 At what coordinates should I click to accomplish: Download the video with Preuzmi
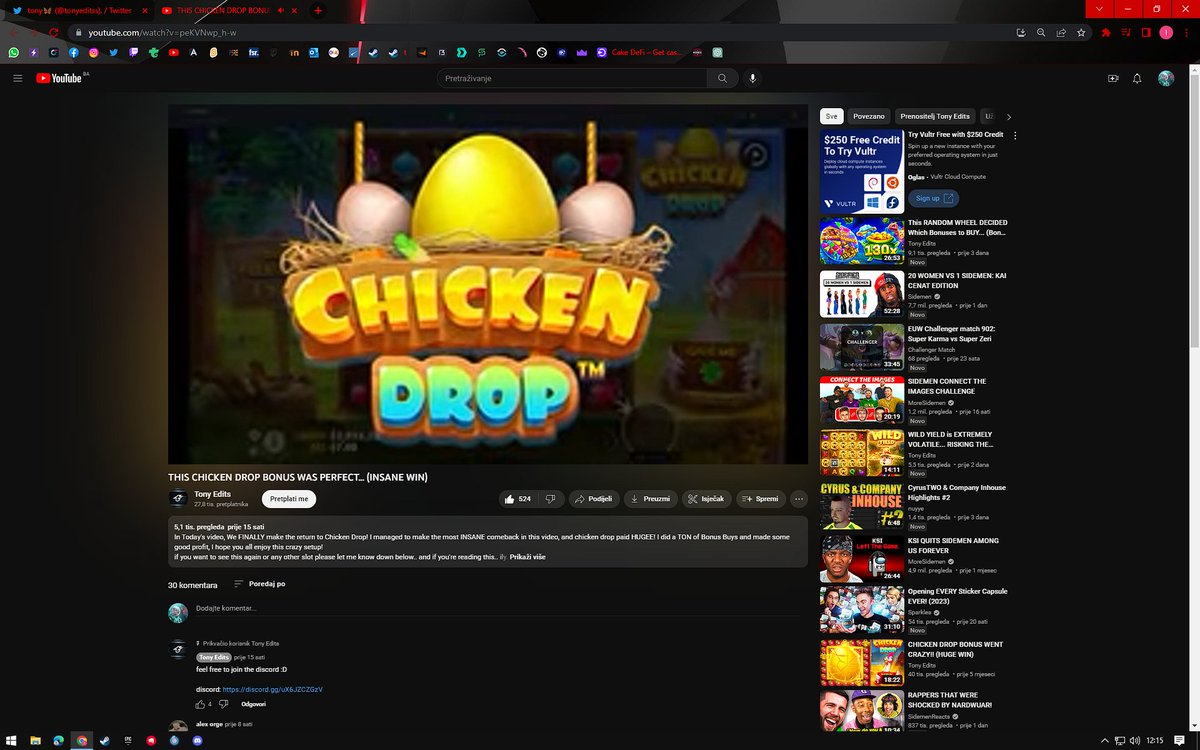650,498
